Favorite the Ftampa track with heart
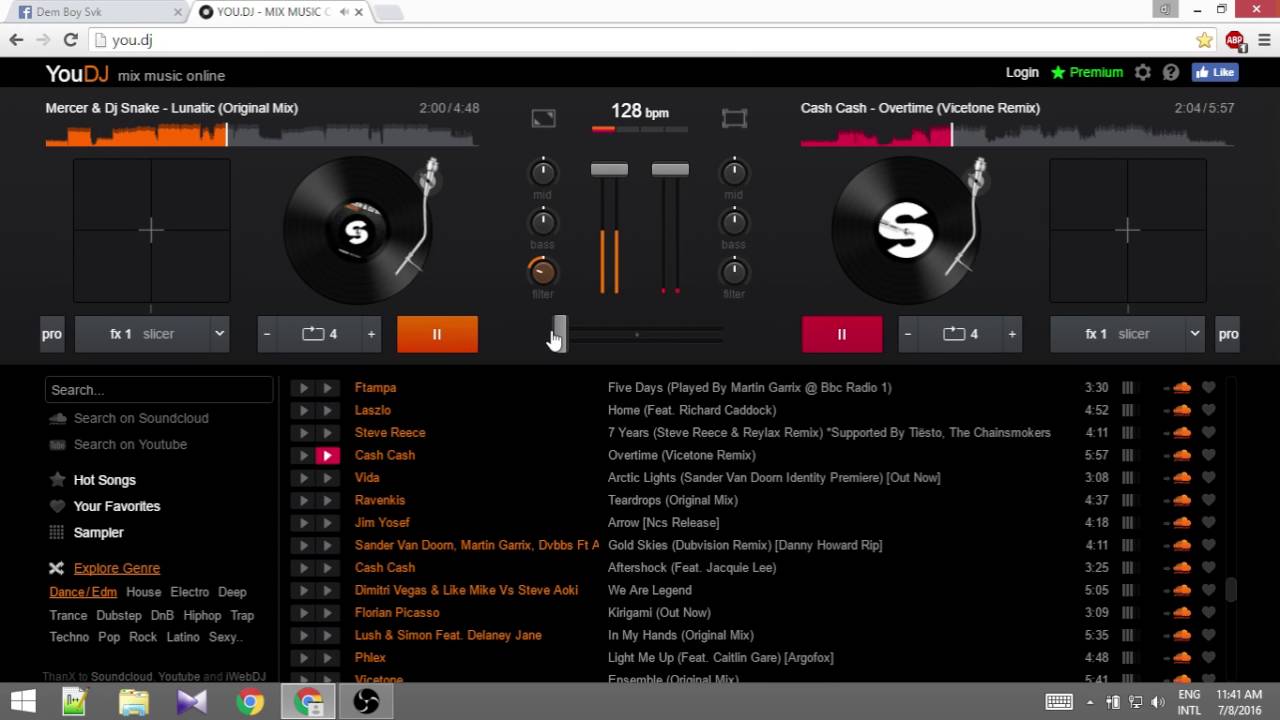The image size is (1280, 720). pyautogui.click(x=1208, y=387)
